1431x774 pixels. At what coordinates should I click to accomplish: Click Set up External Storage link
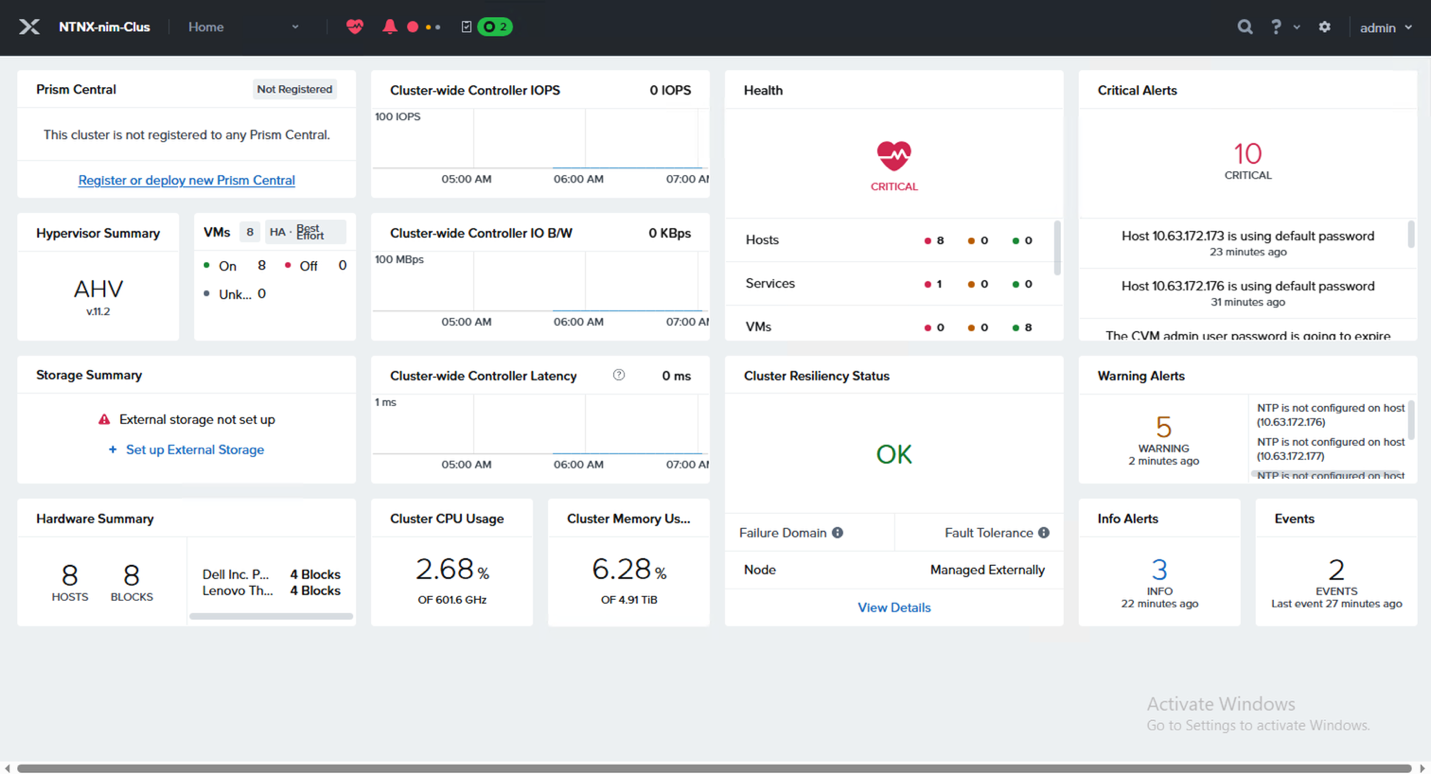(195, 450)
